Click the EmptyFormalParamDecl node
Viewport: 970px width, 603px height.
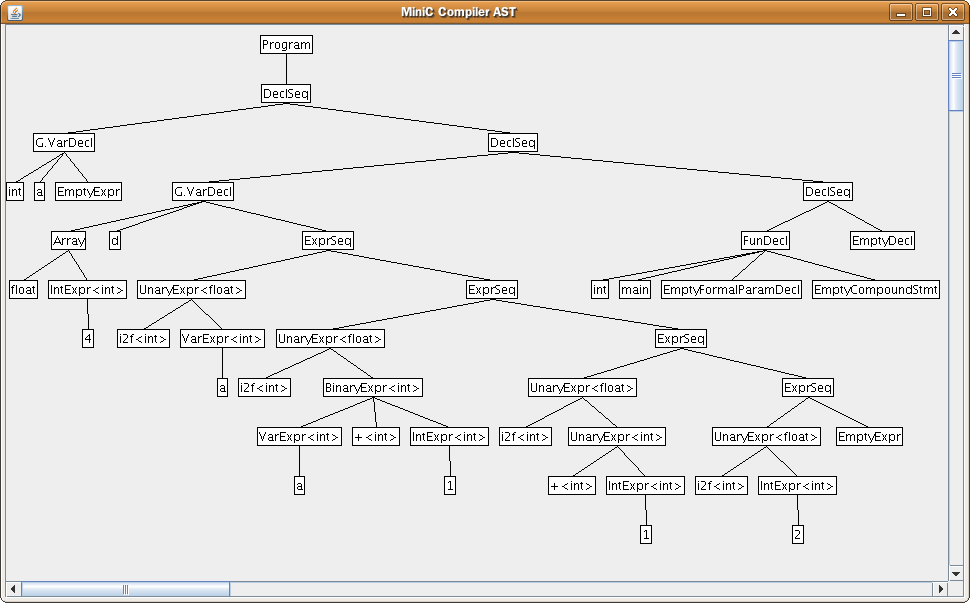click(731, 290)
